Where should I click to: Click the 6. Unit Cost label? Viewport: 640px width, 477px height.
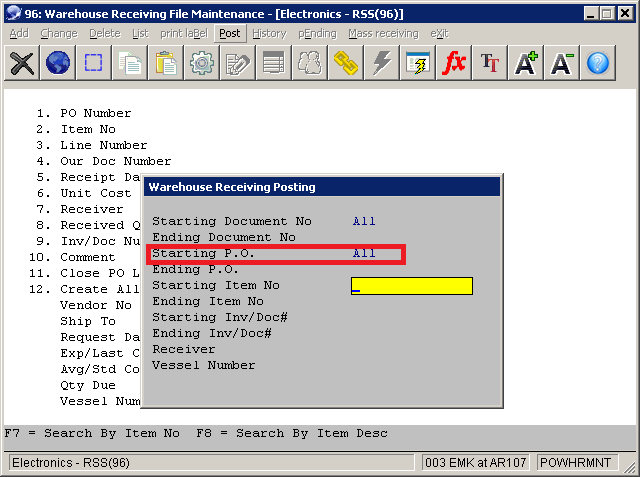(84, 193)
